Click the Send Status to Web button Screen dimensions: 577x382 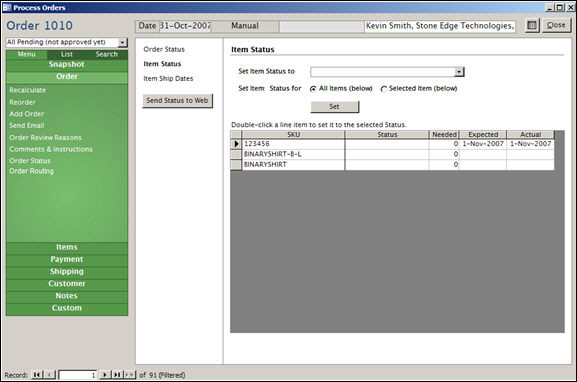[177, 100]
